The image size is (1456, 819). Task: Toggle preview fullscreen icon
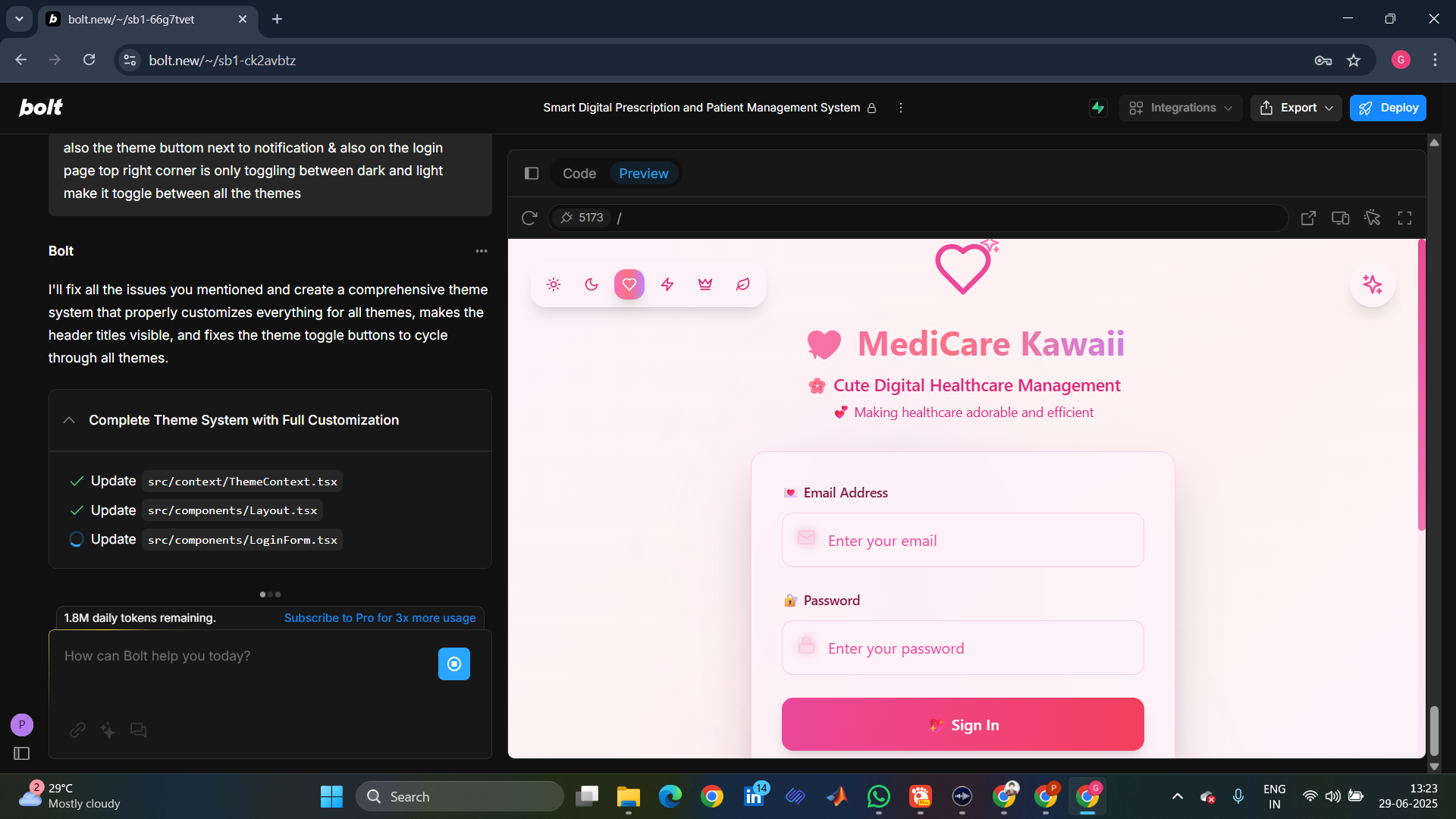click(x=1404, y=218)
